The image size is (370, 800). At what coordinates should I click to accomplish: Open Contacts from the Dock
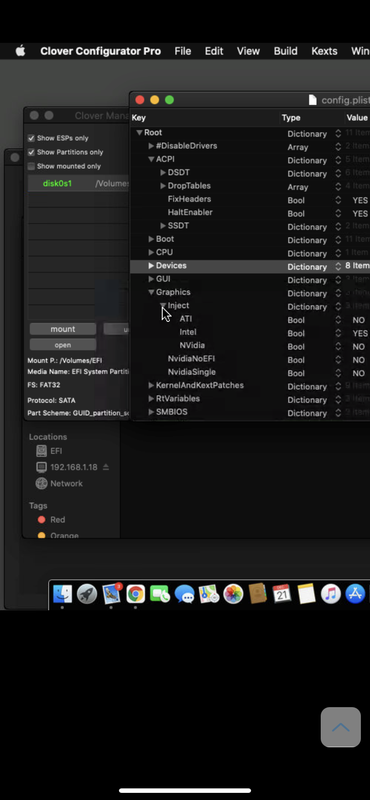click(x=258, y=594)
